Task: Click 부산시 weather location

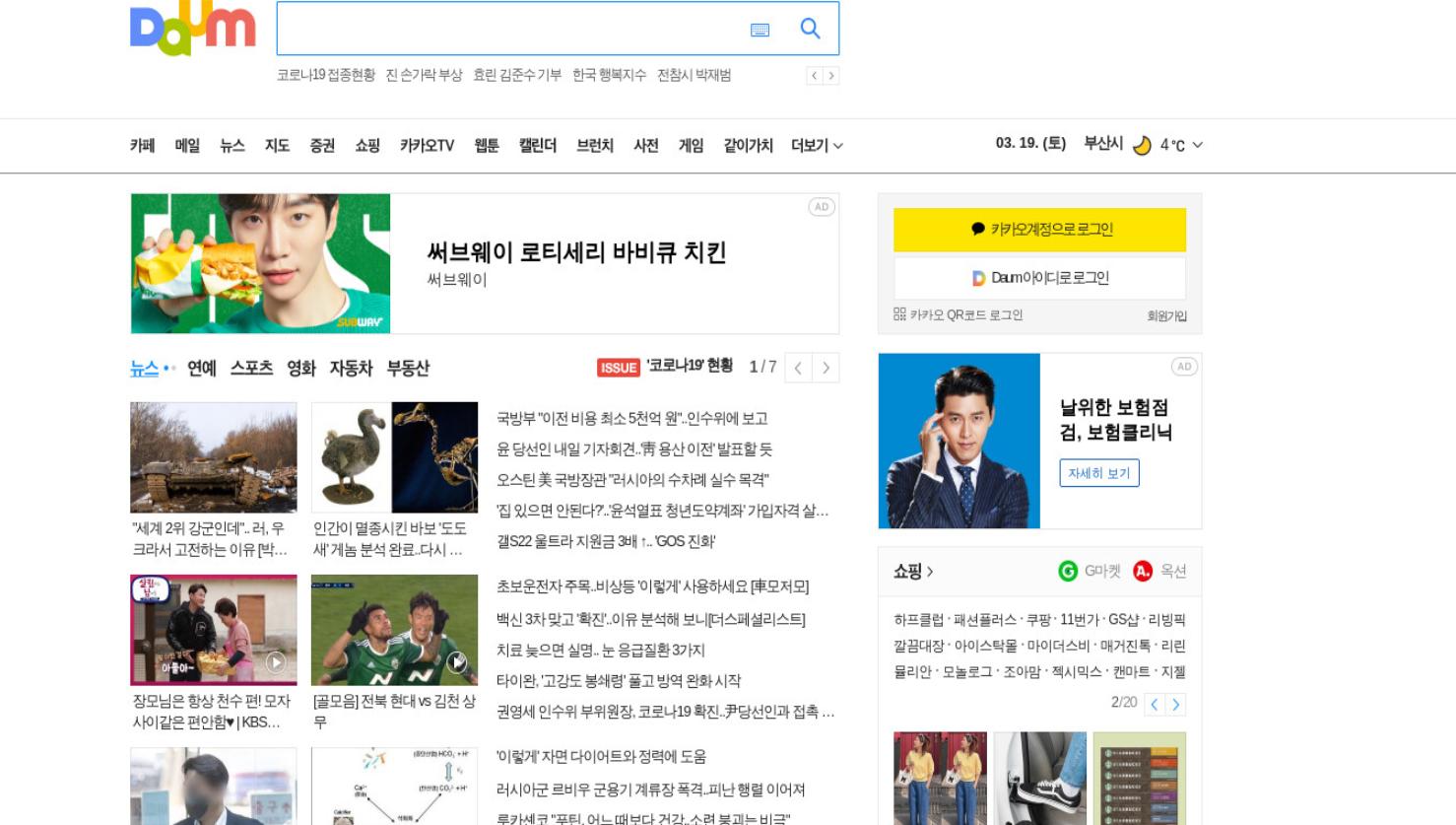Action: 1103,144
